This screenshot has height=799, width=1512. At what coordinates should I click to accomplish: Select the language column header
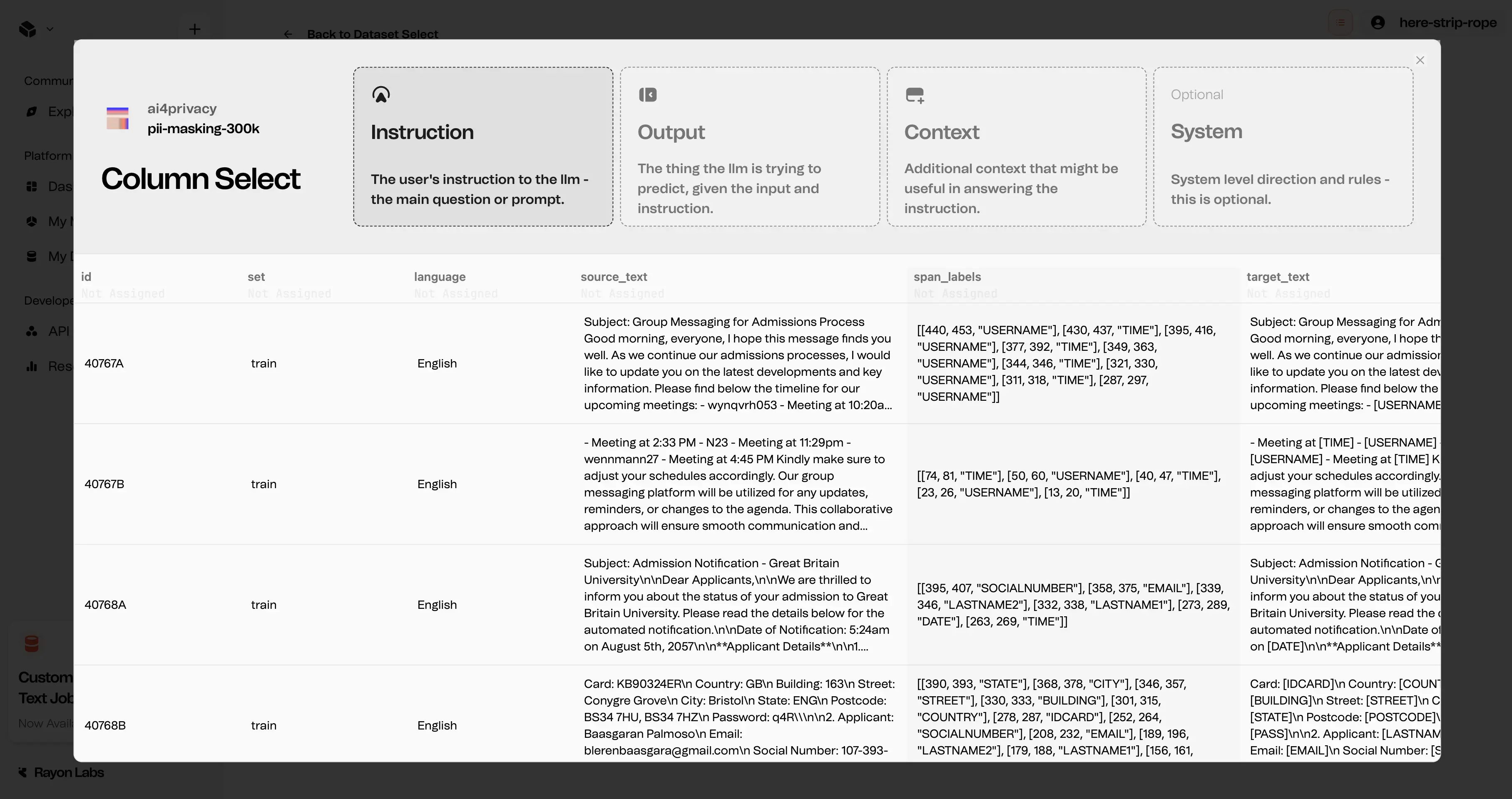coord(439,277)
